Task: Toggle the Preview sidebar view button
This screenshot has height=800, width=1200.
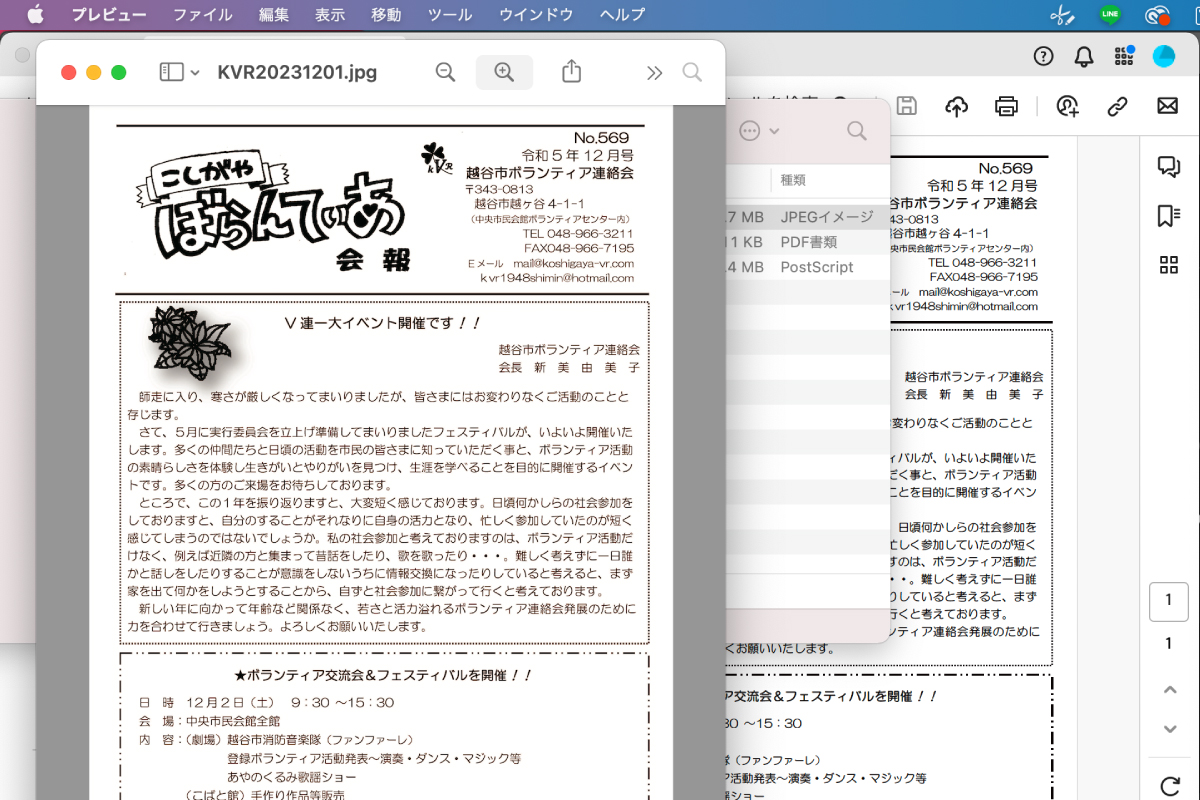Action: pos(171,72)
